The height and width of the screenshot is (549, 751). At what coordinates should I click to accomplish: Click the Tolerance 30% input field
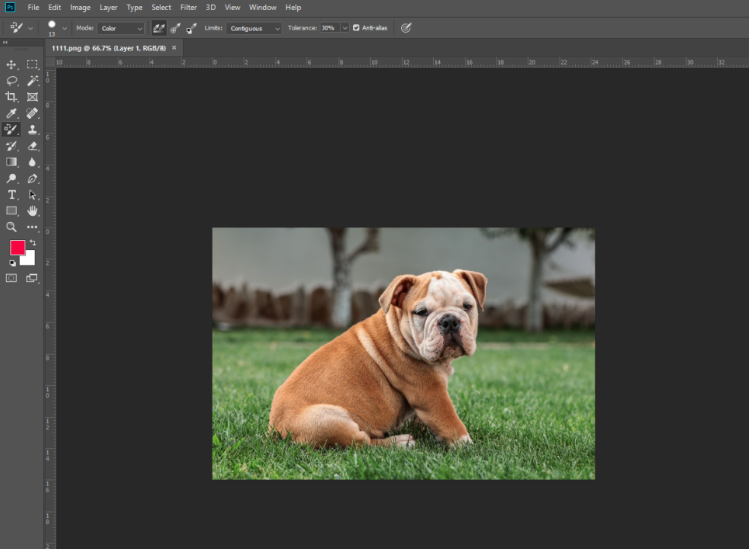330,28
